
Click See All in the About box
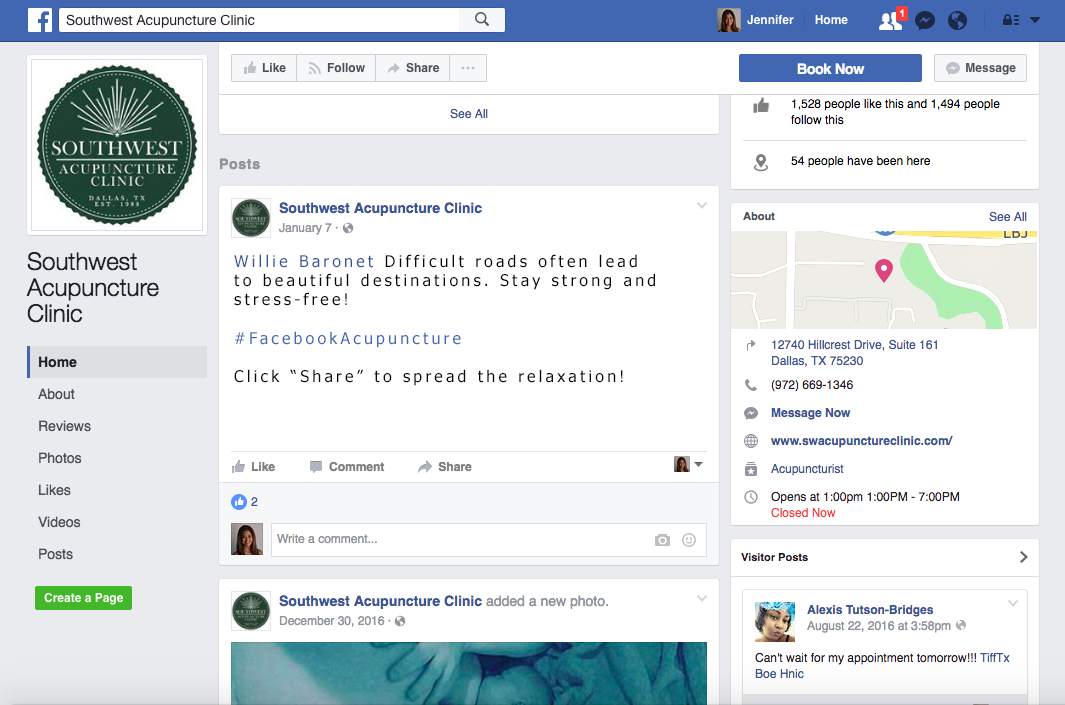[x=1007, y=217]
